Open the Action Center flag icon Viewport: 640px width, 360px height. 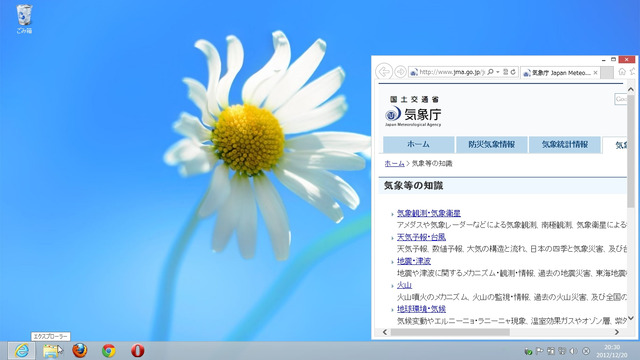(x=539, y=351)
